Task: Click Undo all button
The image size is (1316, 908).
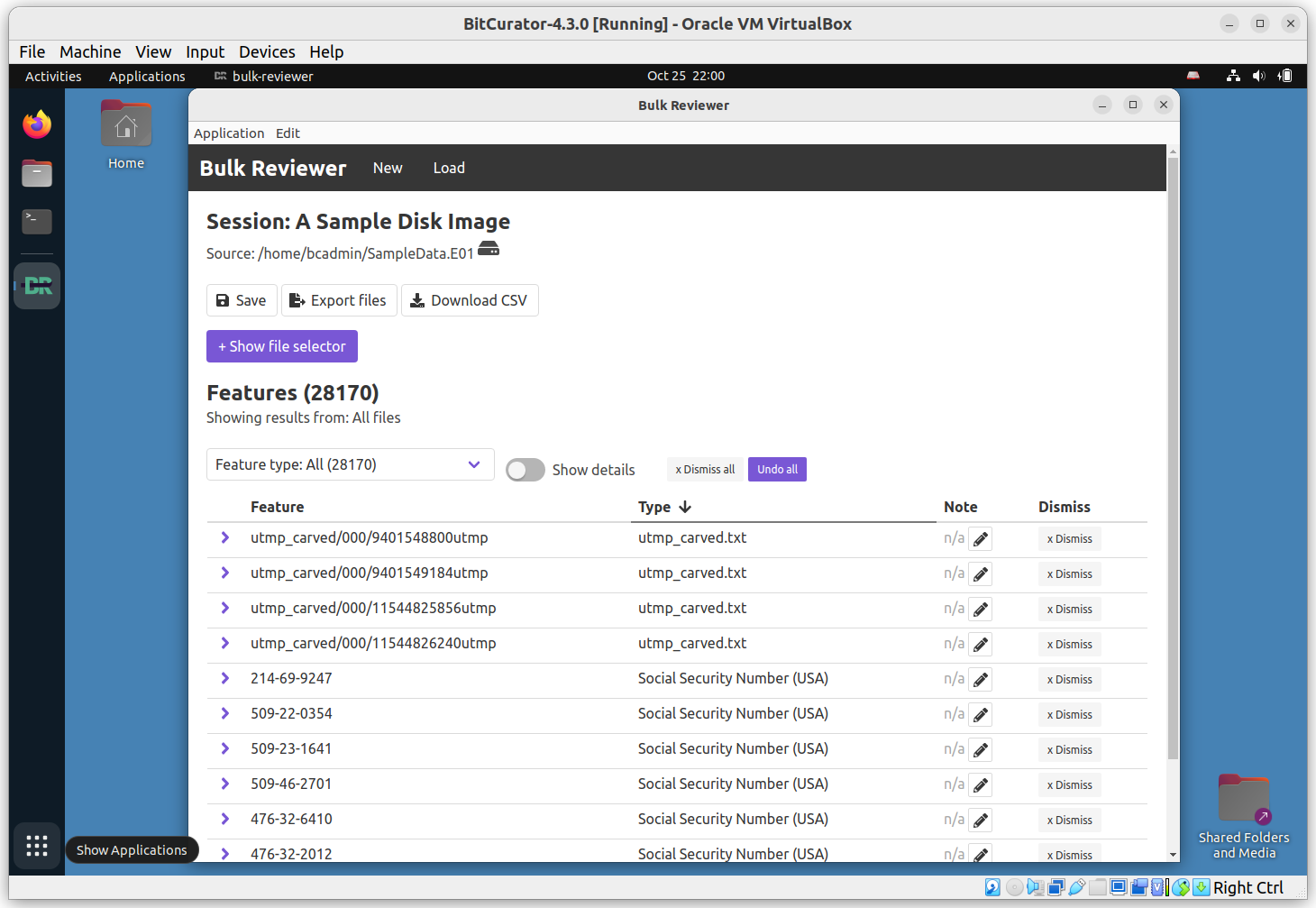Action: (777, 470)
